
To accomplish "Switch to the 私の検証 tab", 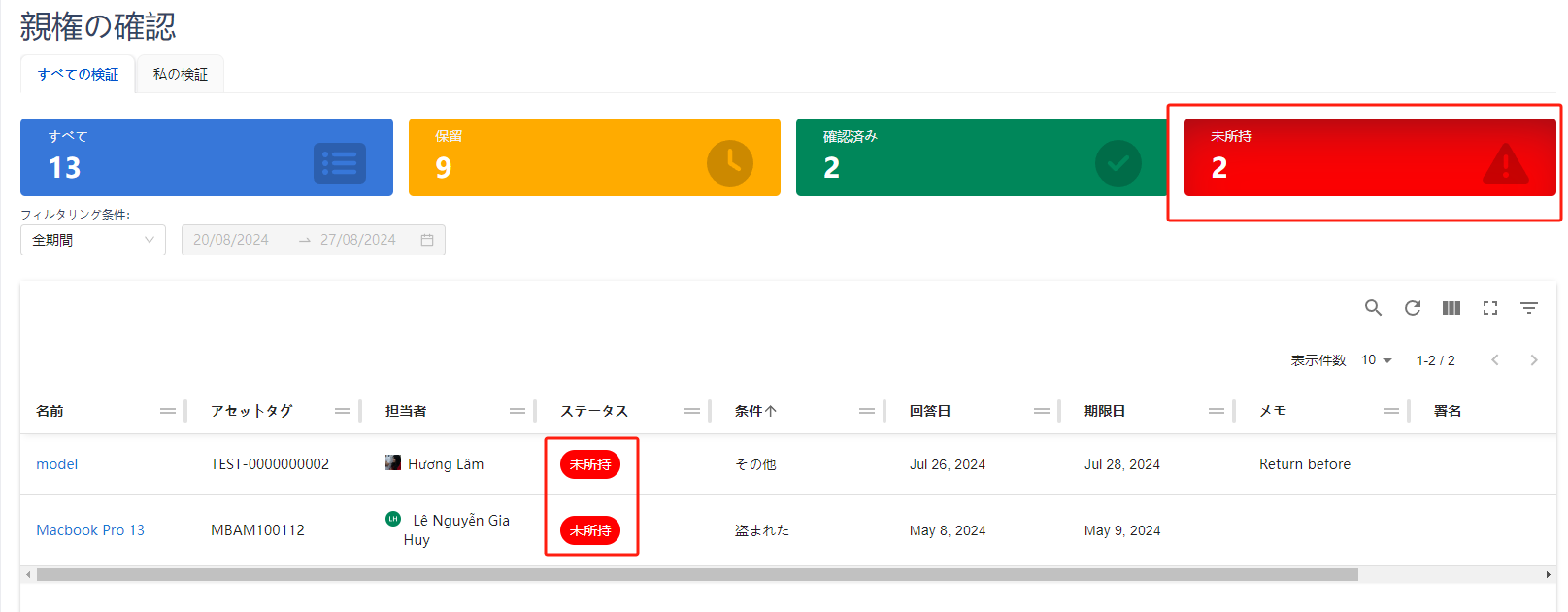I will pyautogui.click(x=181, y=75).
